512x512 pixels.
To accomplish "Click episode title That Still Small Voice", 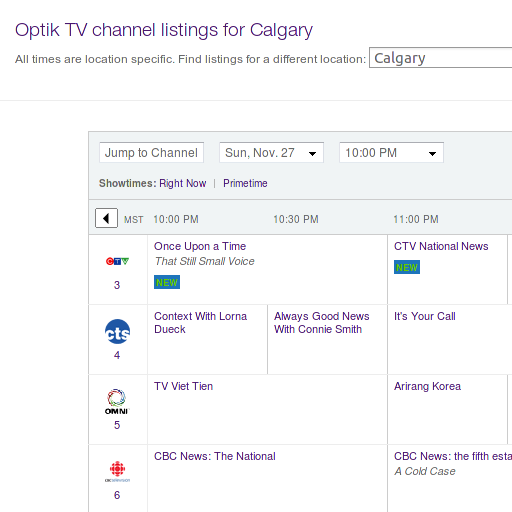I will click(204, 261).
